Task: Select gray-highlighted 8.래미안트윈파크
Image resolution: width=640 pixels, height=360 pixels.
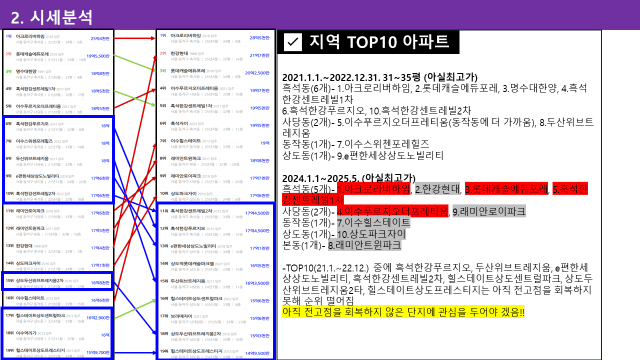Action: 364,245
